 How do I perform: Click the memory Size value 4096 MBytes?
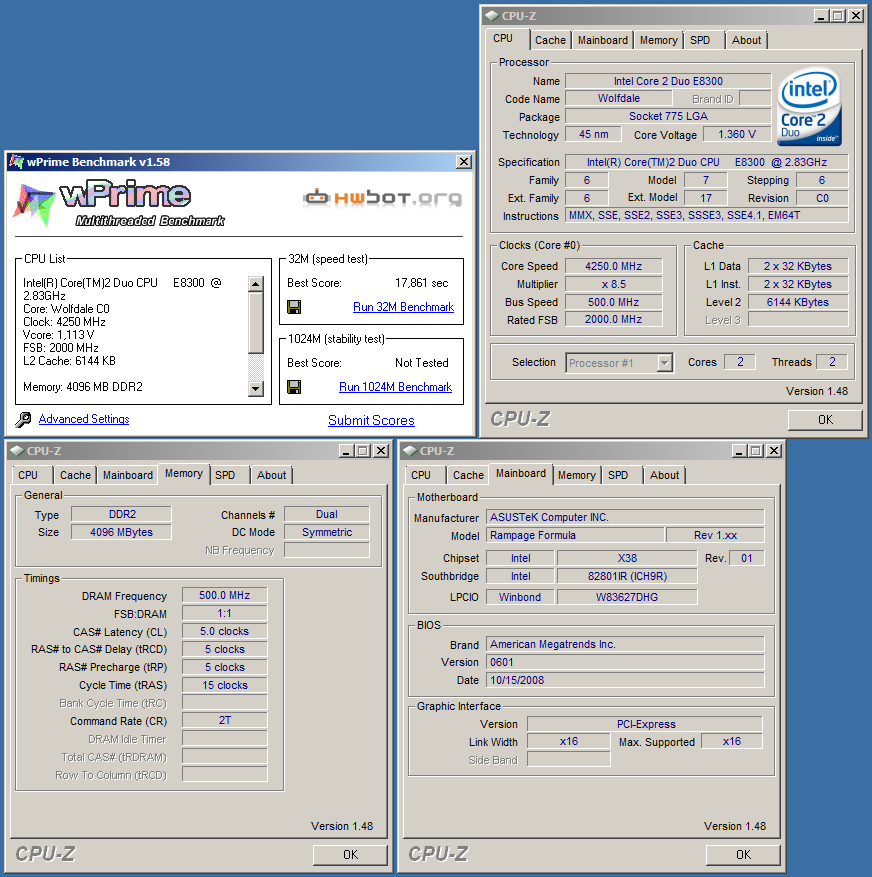click(121, 532)
